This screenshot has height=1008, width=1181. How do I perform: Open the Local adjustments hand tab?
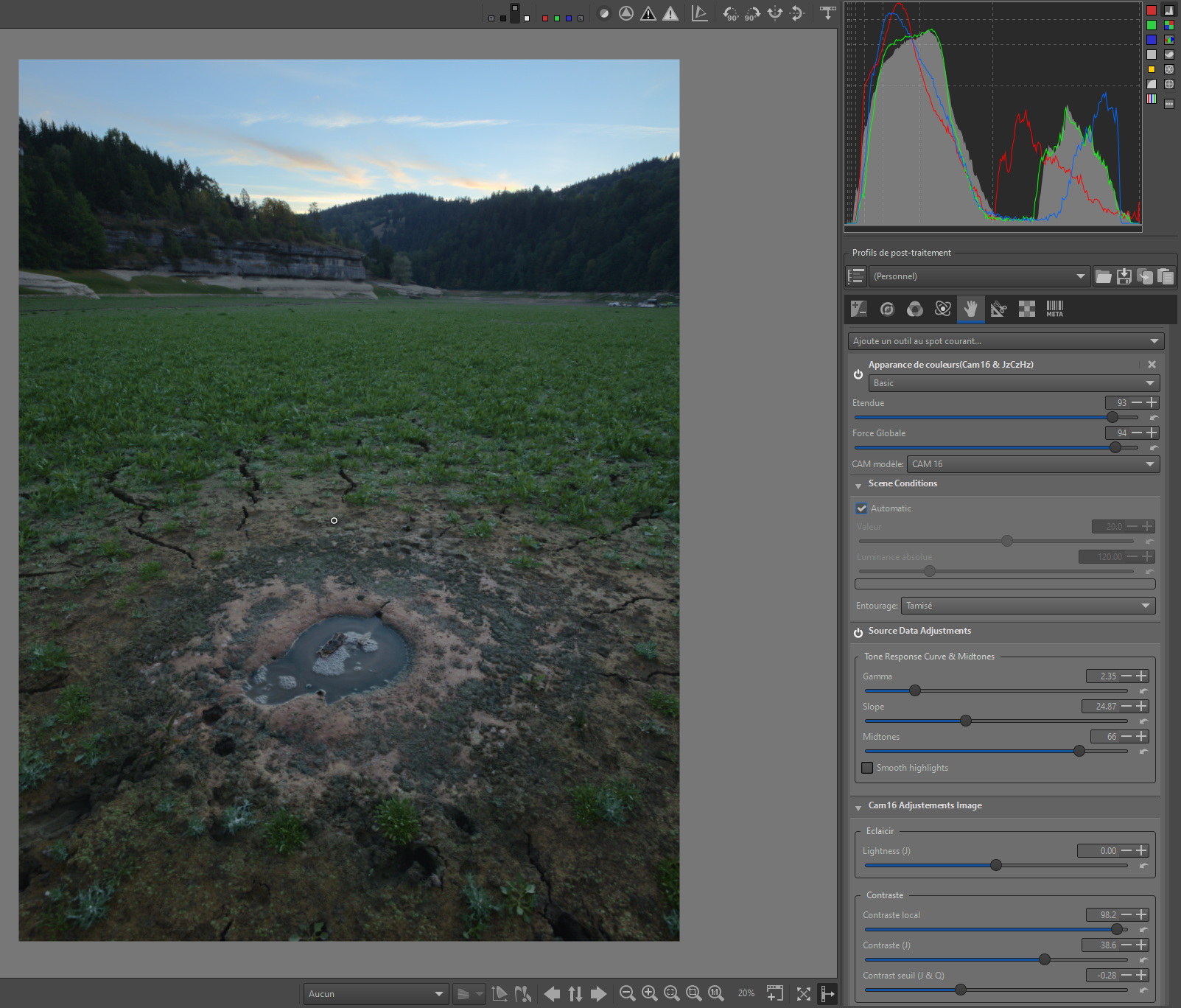(x=970, y=309)
